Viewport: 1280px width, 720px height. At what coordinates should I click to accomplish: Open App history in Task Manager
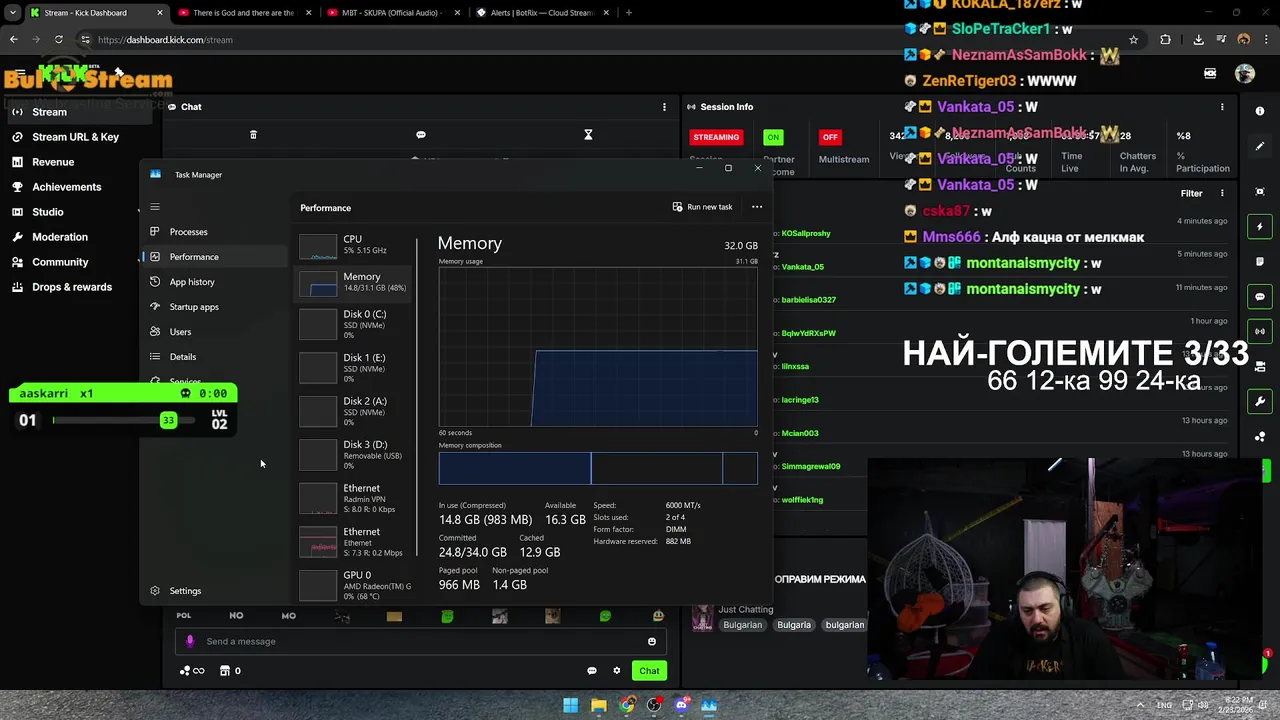(192, 282)
